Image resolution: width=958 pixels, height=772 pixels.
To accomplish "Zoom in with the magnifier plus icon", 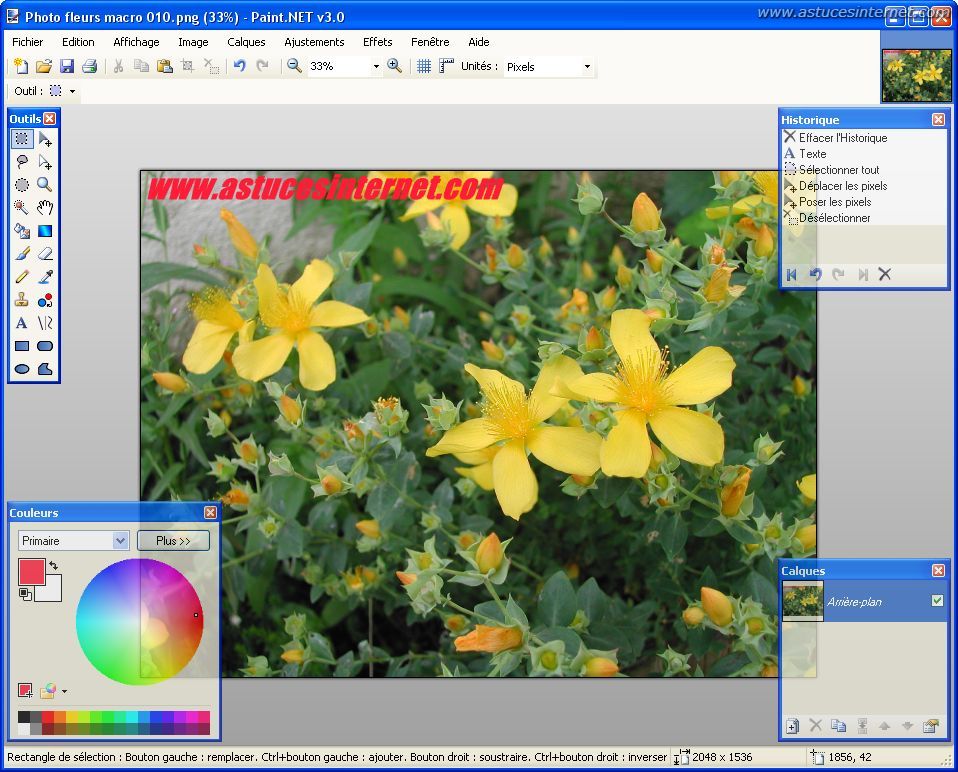I will [394, 66].
